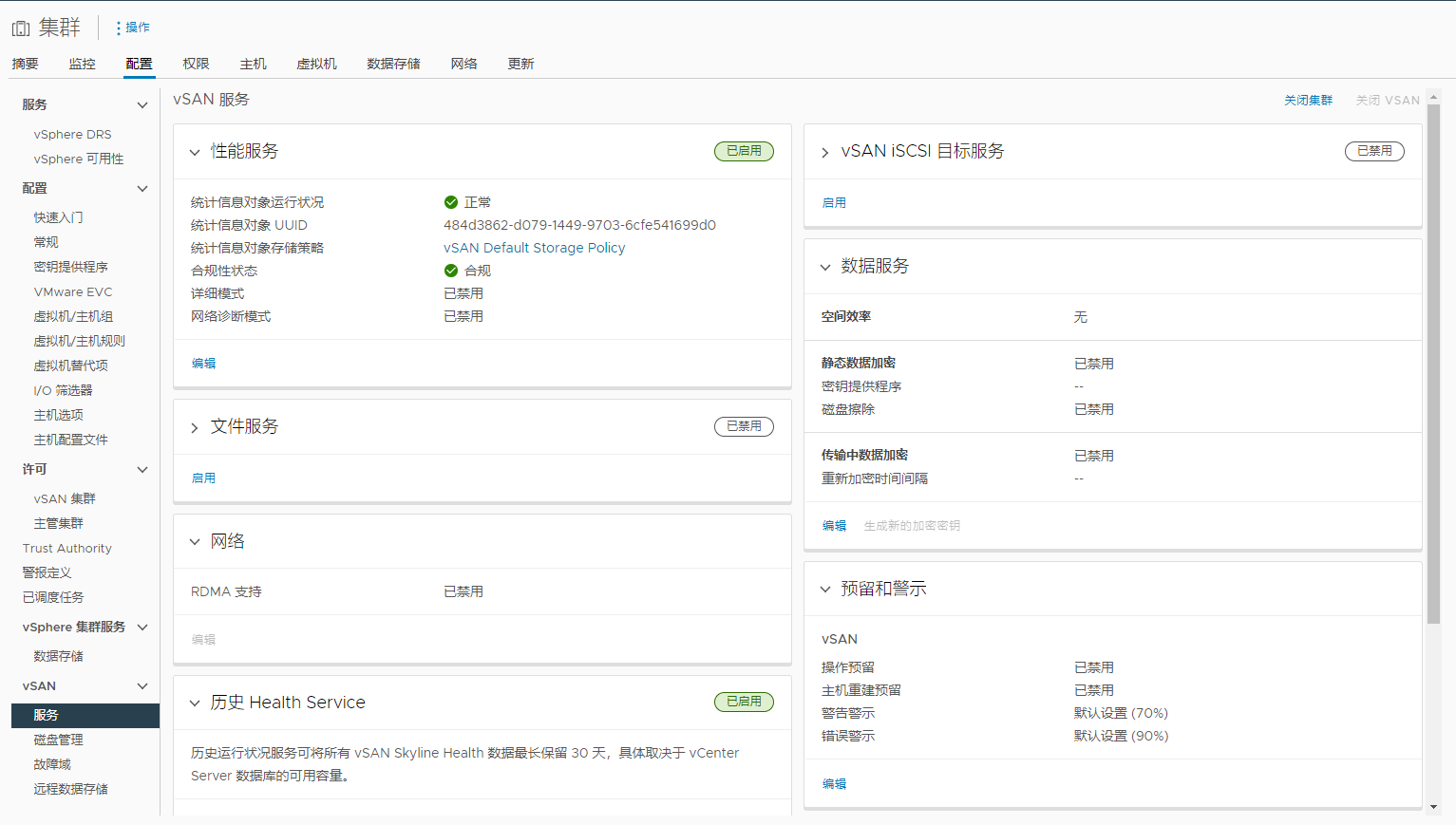This screenshot has width=1456, height=825.
Task: Click 已禁用 badge on 文件服务
Action: pyautogui.click(x=744, y=426)
